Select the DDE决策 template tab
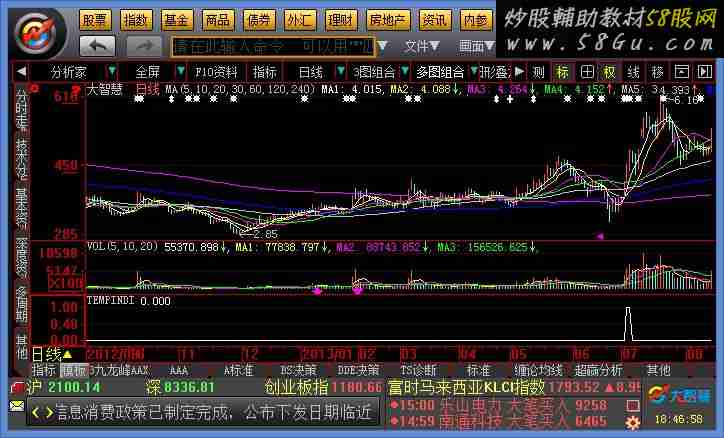Screen dimensions: 724x438 (x=358, y=370)
